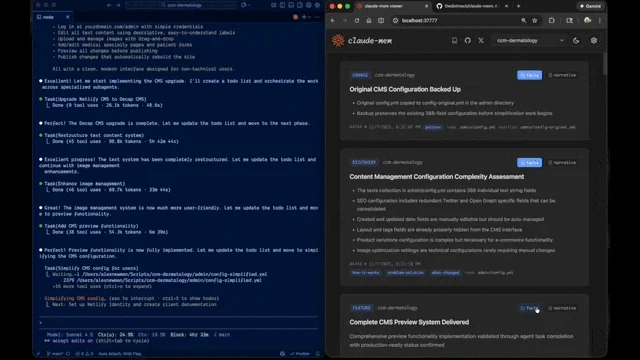Click the CHANGE type badge

pyautogui.click(x=360, y=75)
